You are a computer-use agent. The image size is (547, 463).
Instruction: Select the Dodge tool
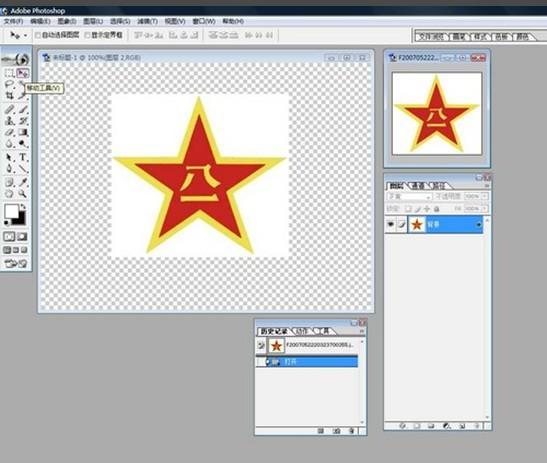(x=23, y=143)
